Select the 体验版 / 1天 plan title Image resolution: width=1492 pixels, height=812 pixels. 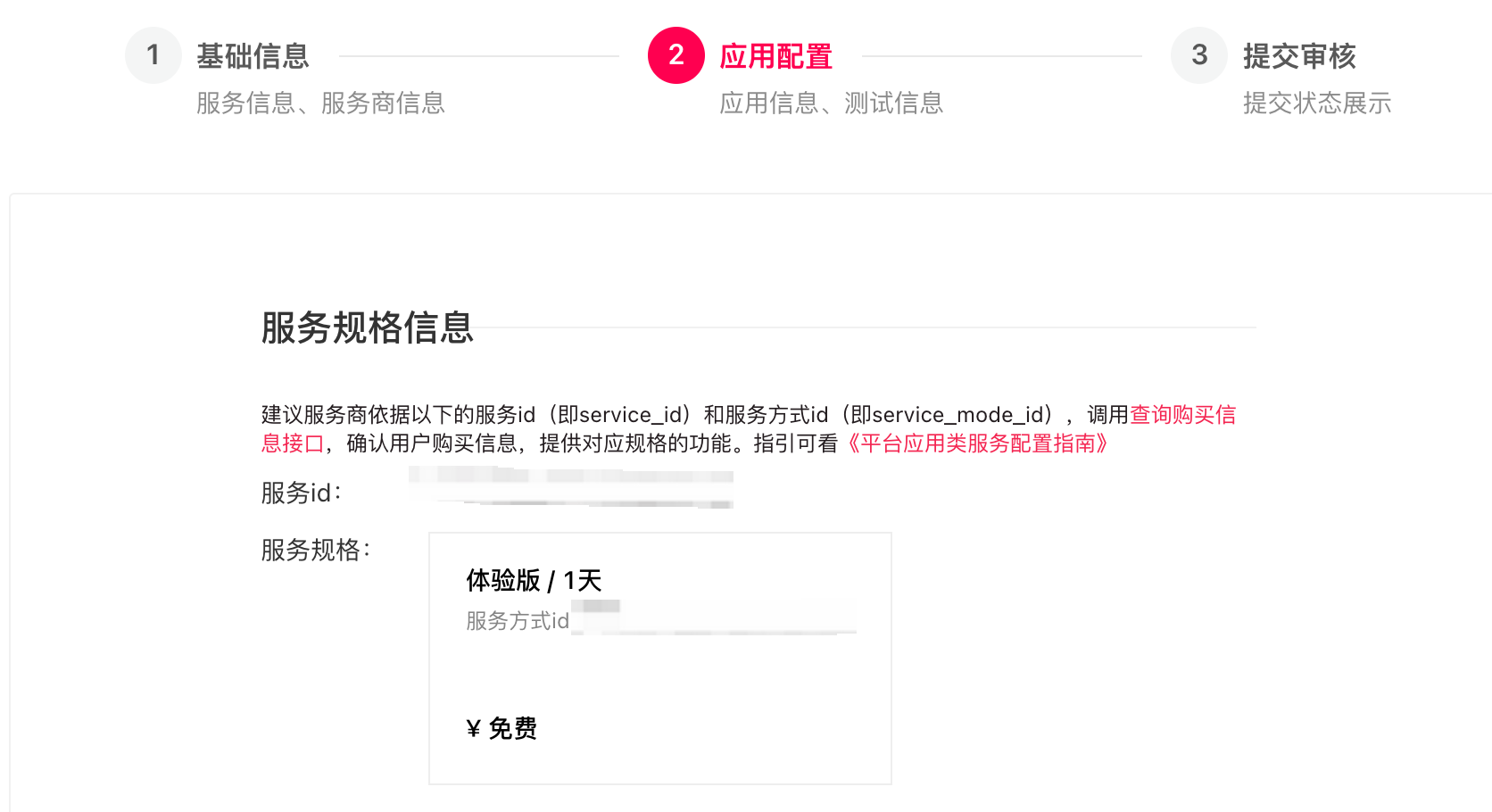(x=534, y=581)
